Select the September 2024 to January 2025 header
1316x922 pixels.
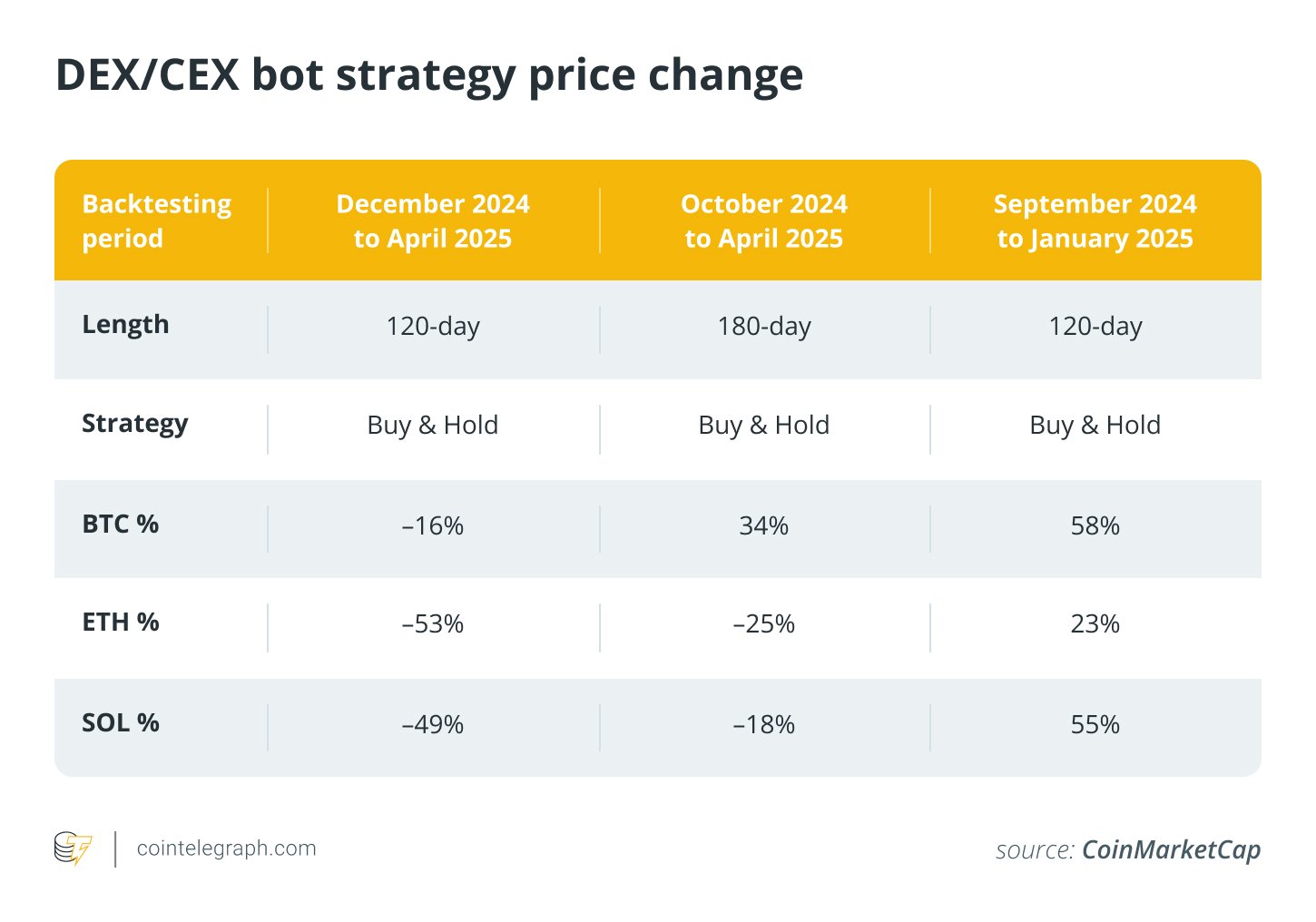click(x=1095, y=221)
